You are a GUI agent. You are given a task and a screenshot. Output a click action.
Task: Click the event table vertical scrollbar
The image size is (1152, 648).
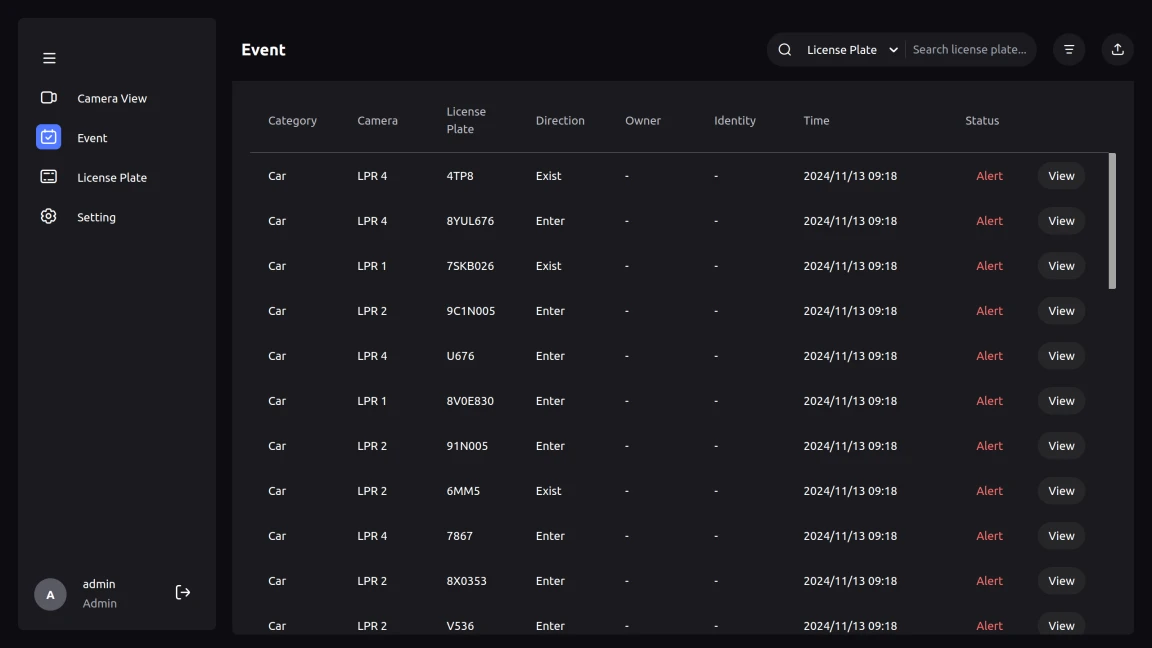pos(1112,221)
